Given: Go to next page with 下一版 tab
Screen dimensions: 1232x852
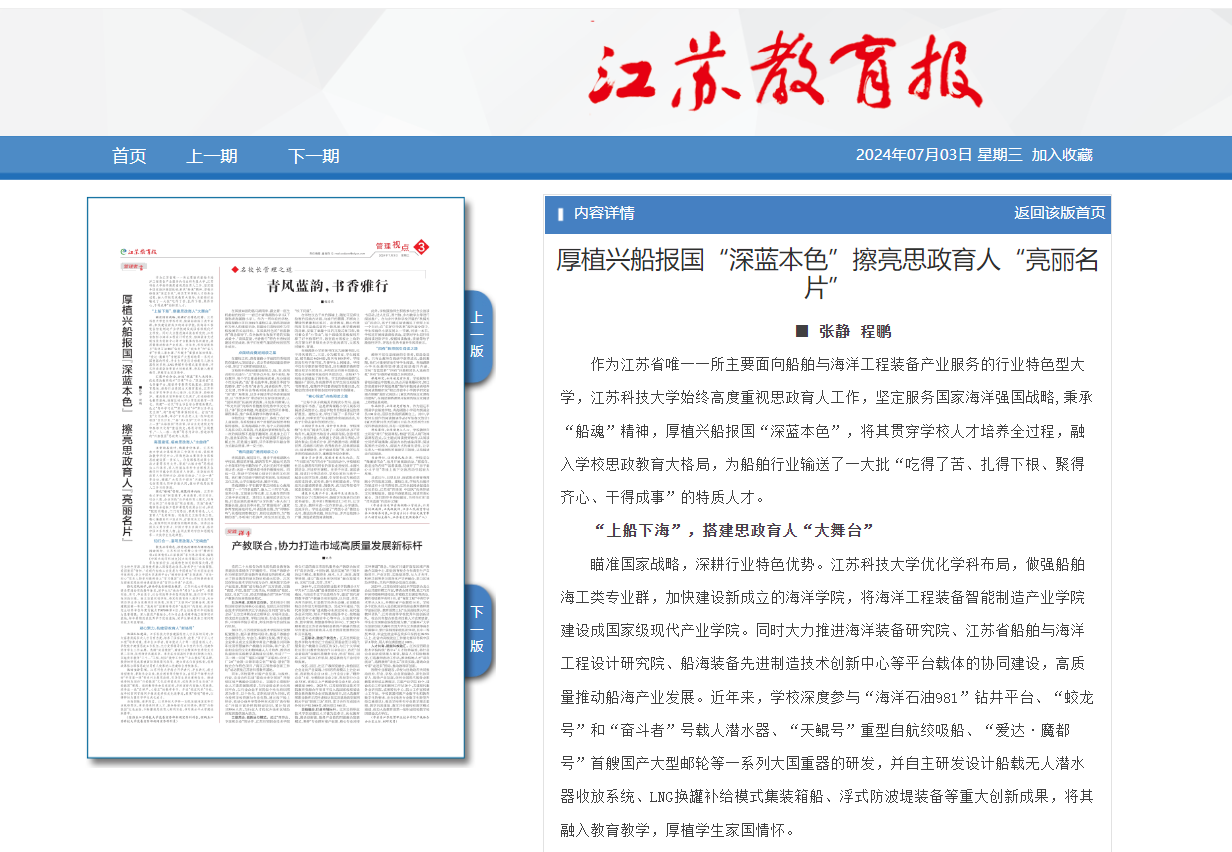Looking at the screenshot, I should pyautogui.click(x=477, y=630).
